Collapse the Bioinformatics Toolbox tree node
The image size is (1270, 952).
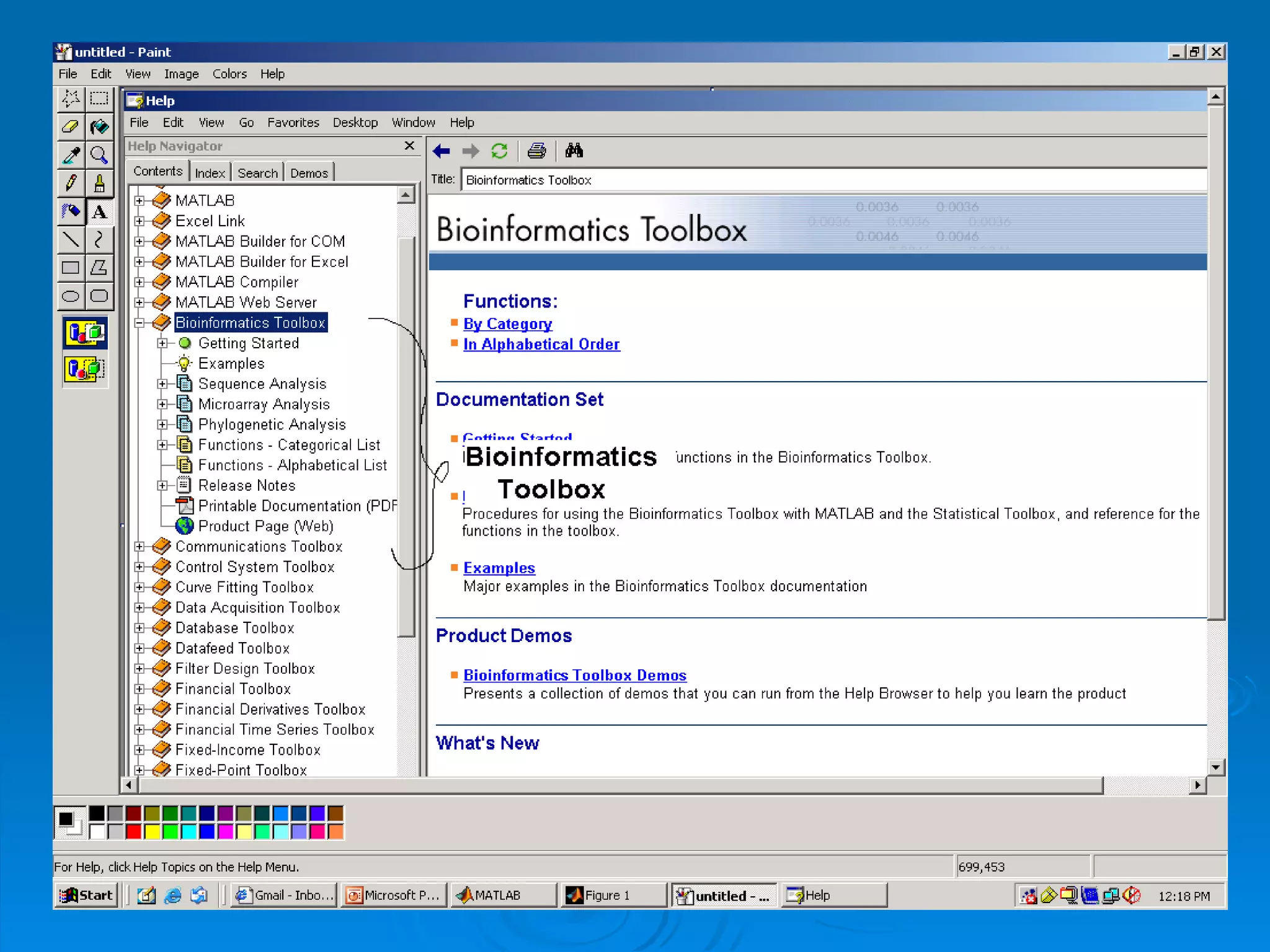coord(140,323)
